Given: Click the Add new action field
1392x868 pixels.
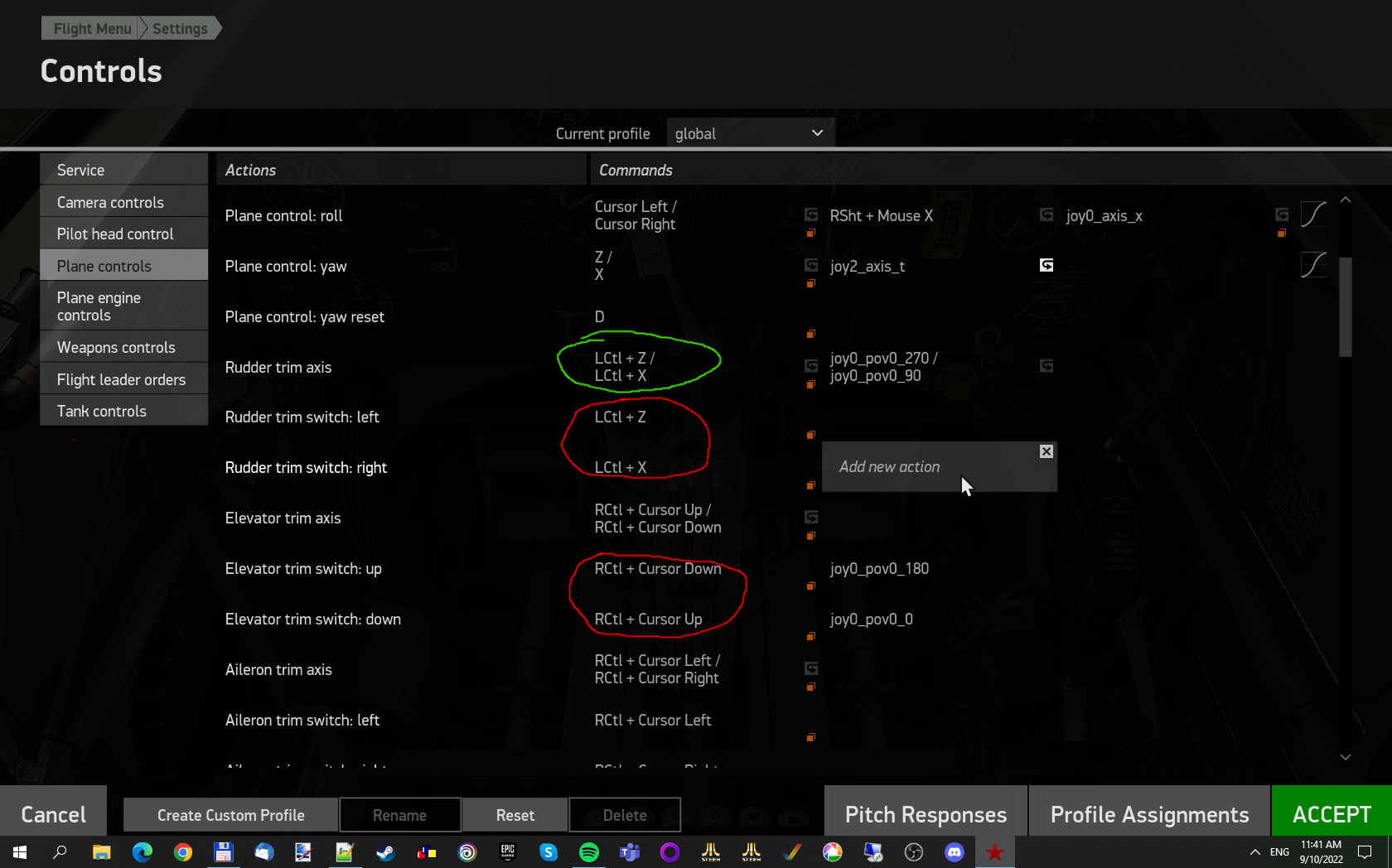Looking at the screenshot, I should (x=940, y=466).
